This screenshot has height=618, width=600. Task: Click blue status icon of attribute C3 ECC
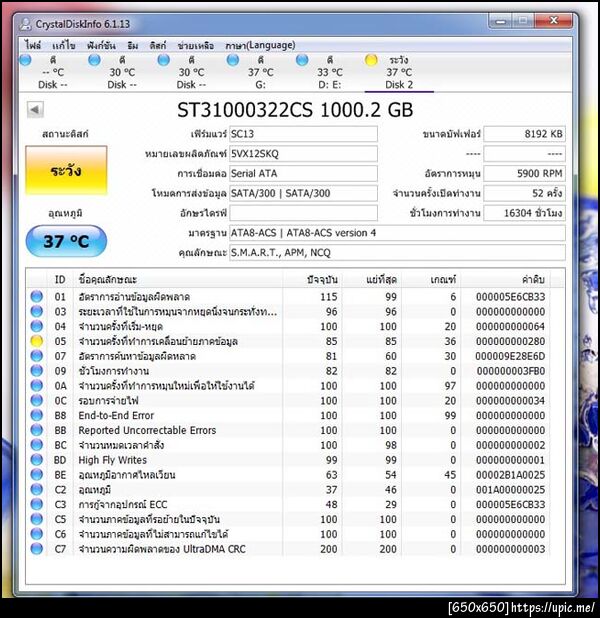pyautogui.click(x=37, y=504)
